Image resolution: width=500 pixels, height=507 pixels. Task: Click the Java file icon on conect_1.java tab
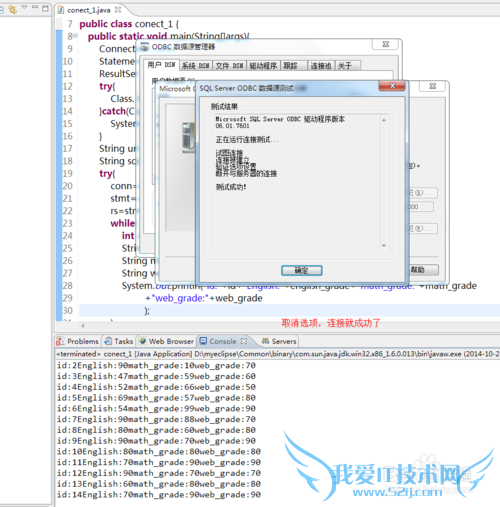coord(61,10)
